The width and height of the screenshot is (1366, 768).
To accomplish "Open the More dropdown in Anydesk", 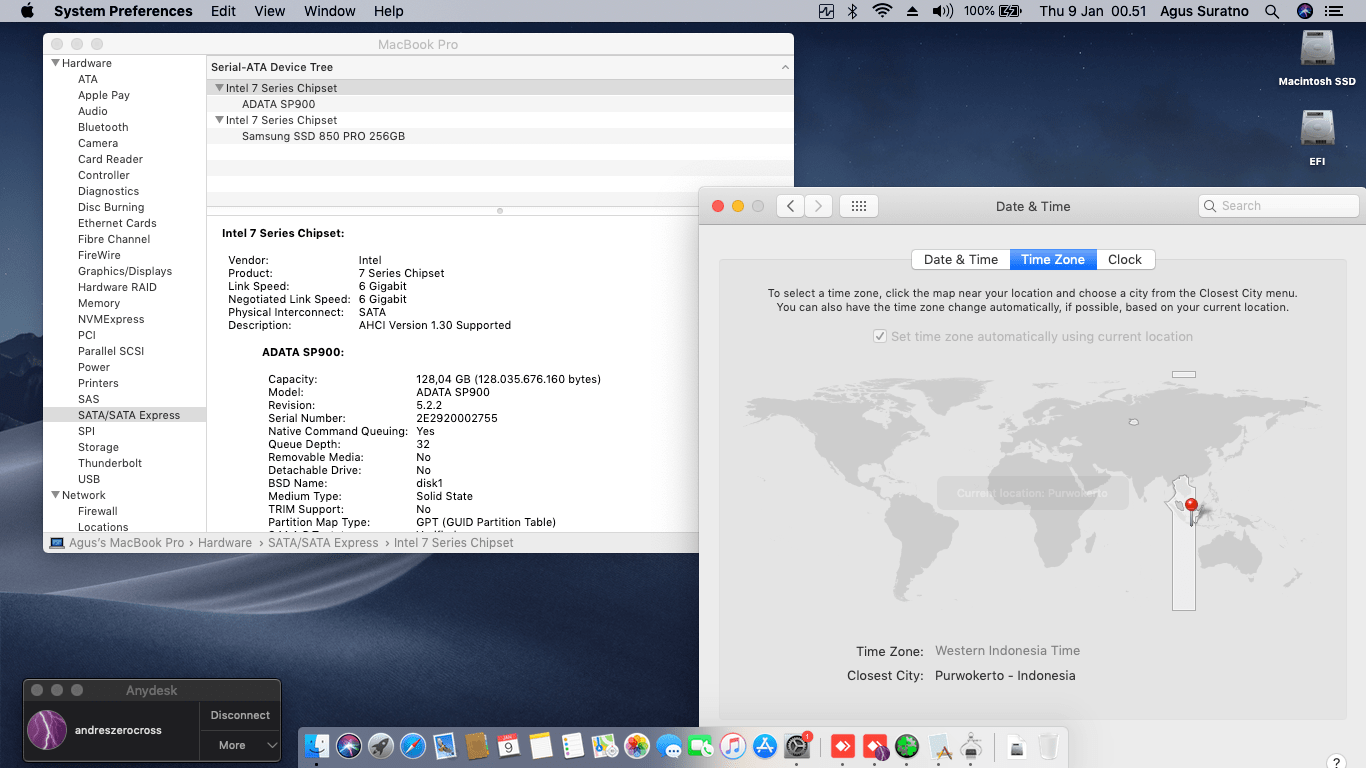I will [240, 745].
